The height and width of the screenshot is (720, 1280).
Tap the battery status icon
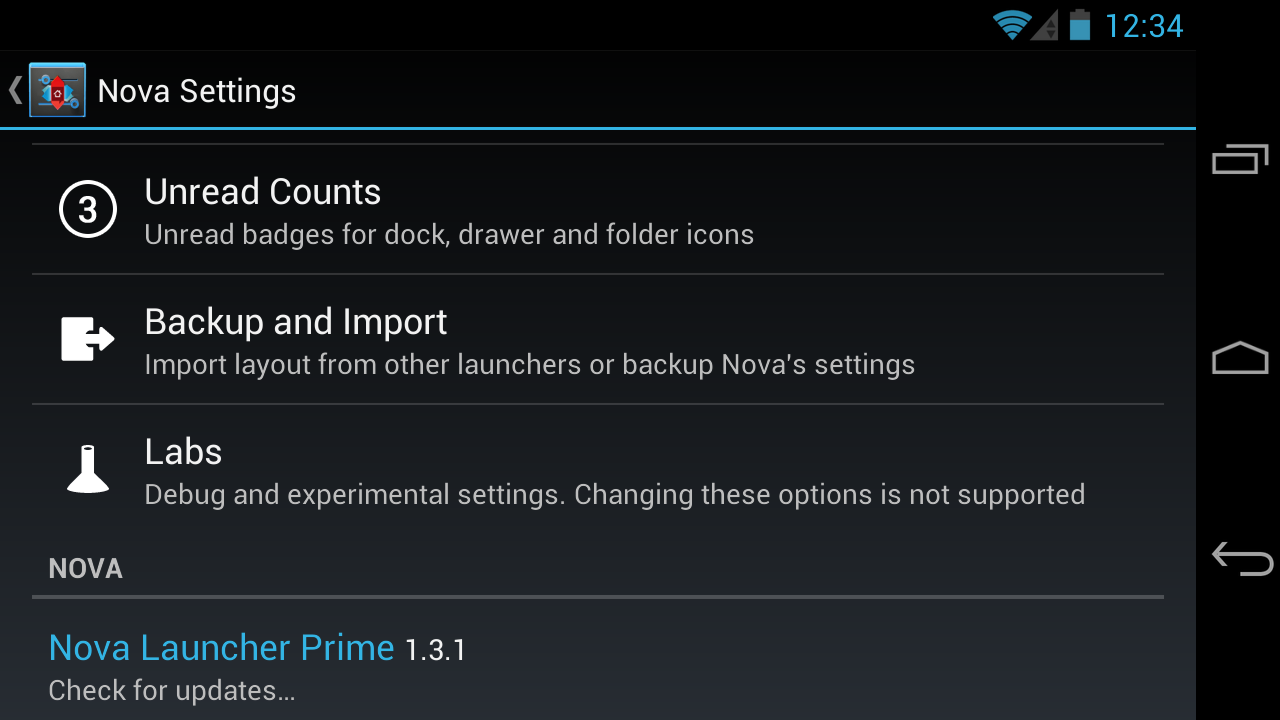pyautogui.click(x=1079, y=25)
